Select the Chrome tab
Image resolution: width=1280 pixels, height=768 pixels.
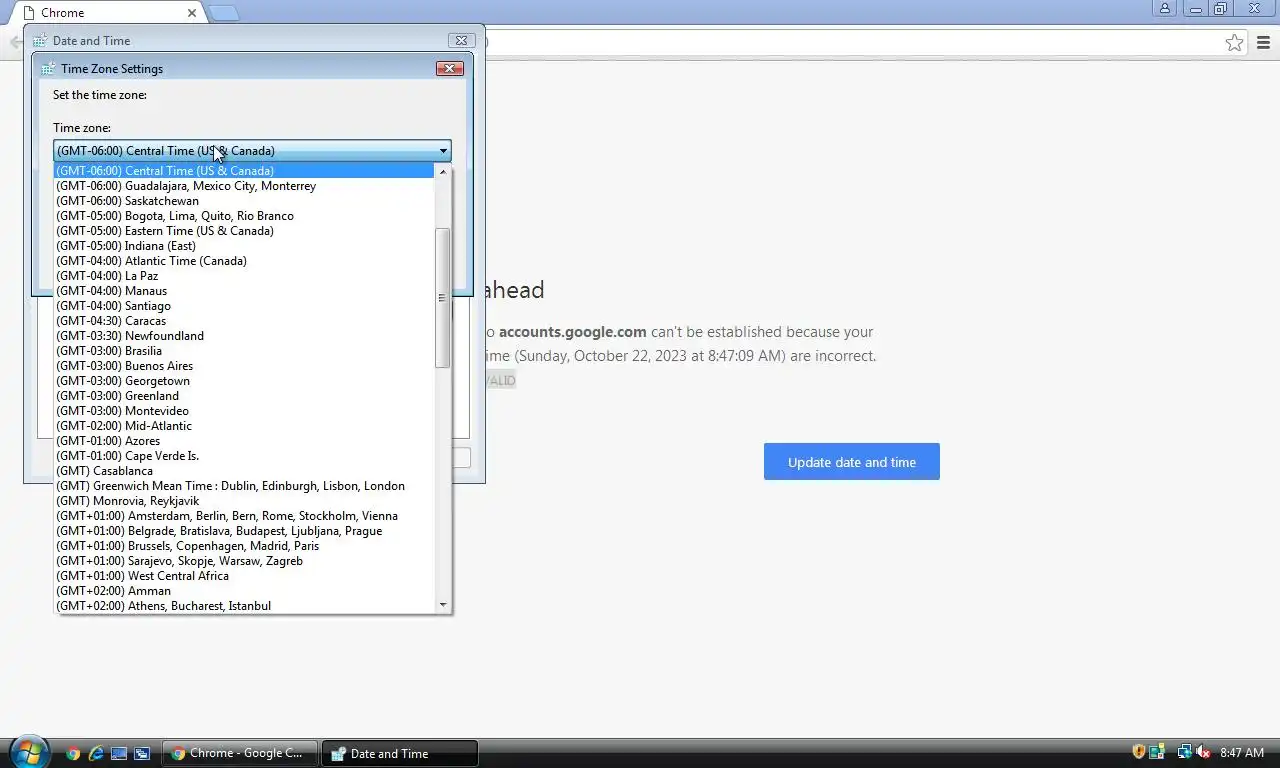tap(107, 13)
